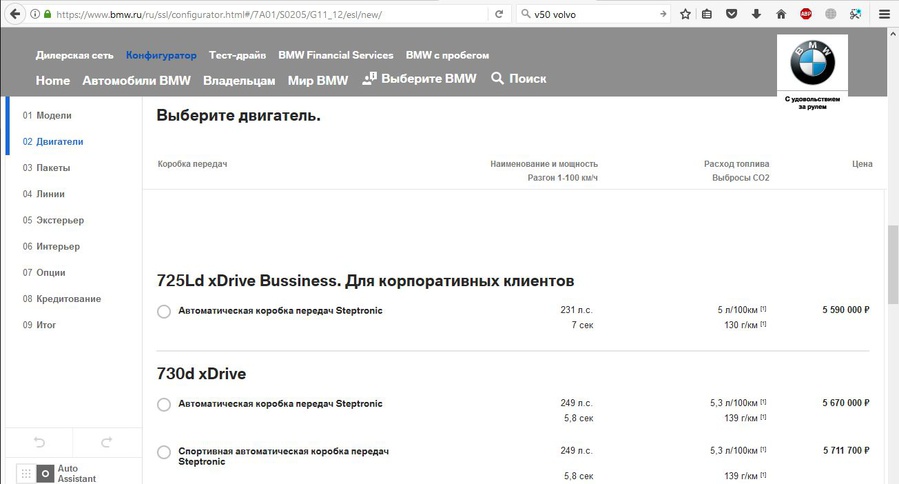The height and width of the screenshot is (484, 899).
Task: Open BMW с пробегом link
Action: pyautogui.click(x=447, y=55)
